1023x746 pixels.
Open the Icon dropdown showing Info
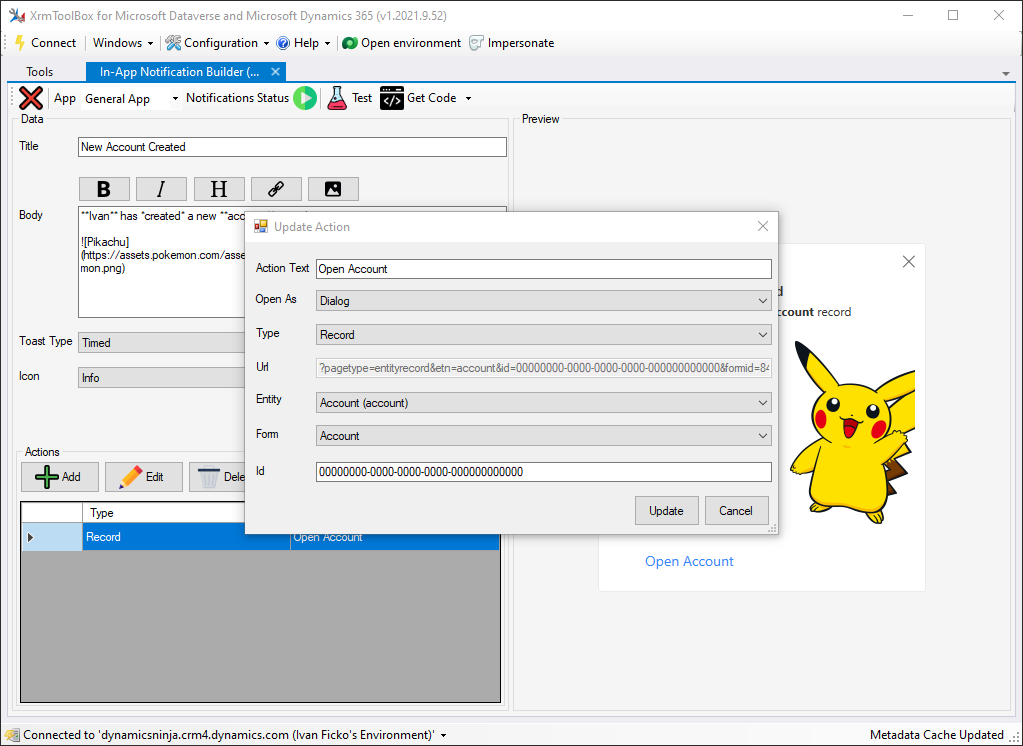pyautogui.click(x=162, y=378)
